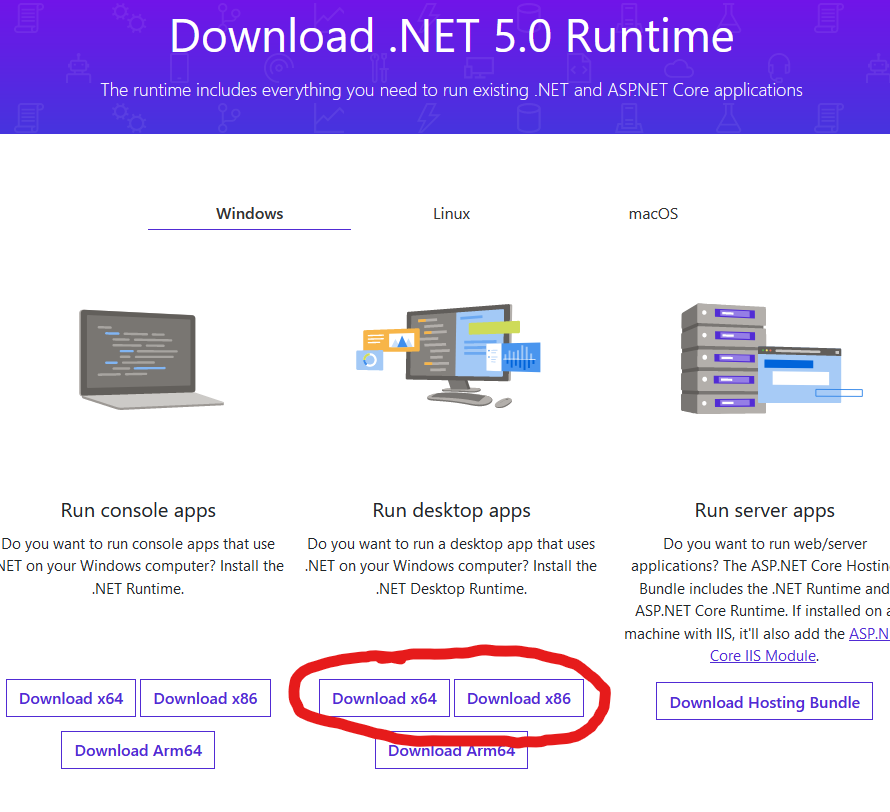Click the laptop console apps illustration
This screenshot has height=812, width=890.
(151, 360)
